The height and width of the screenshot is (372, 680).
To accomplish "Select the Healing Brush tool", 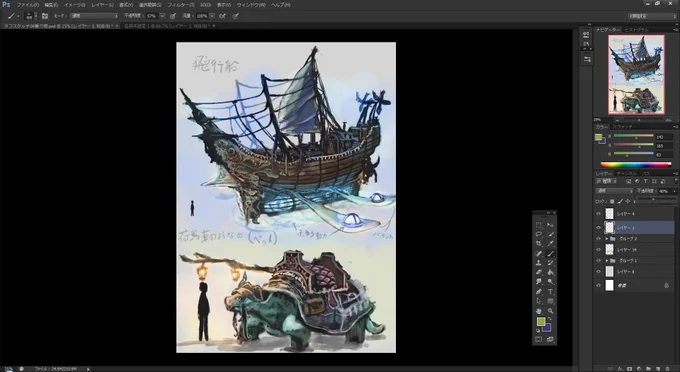I will click(539, 253).
